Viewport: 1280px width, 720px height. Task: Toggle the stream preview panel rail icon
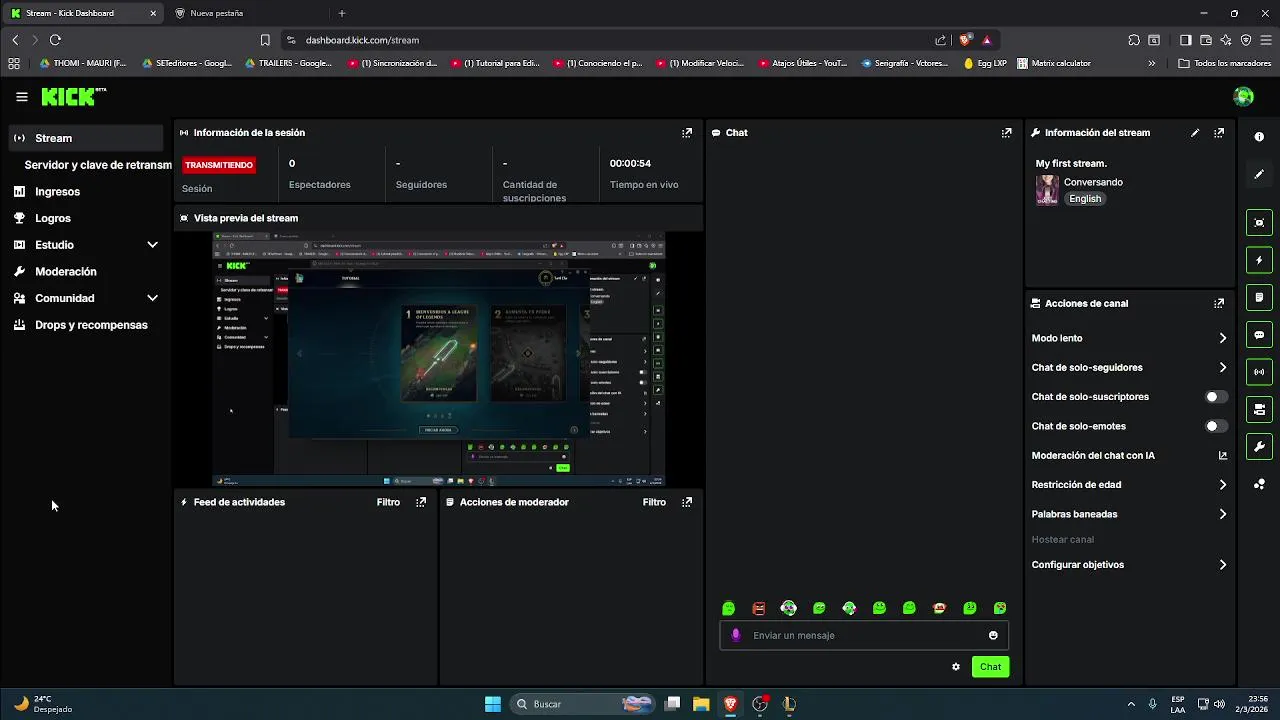coord(1259,222)
